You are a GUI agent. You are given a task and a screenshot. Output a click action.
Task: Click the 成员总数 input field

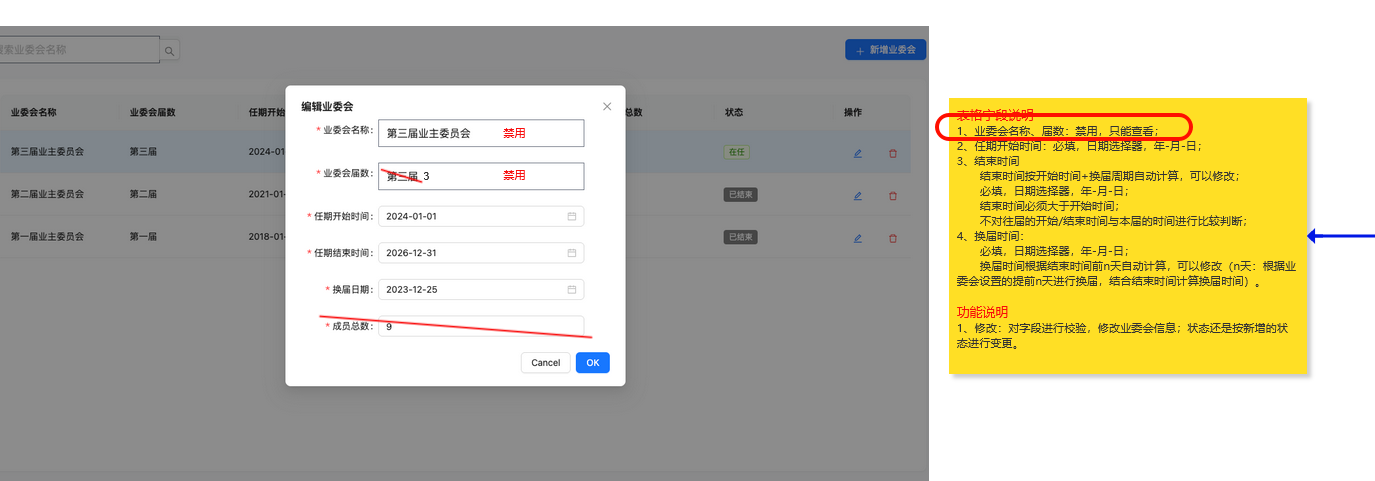(x=480, y=326)
